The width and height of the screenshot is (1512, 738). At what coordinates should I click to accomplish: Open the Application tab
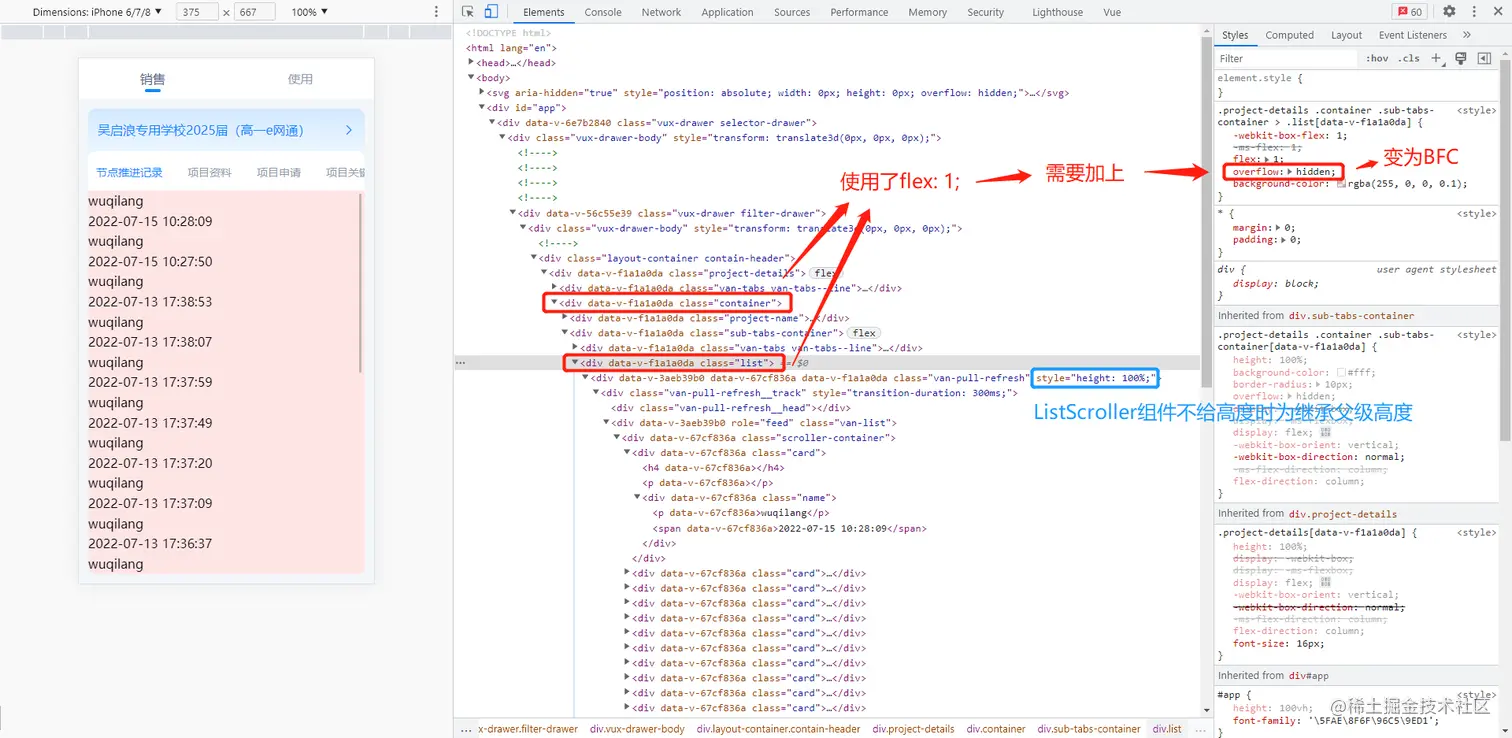[727, 12]
